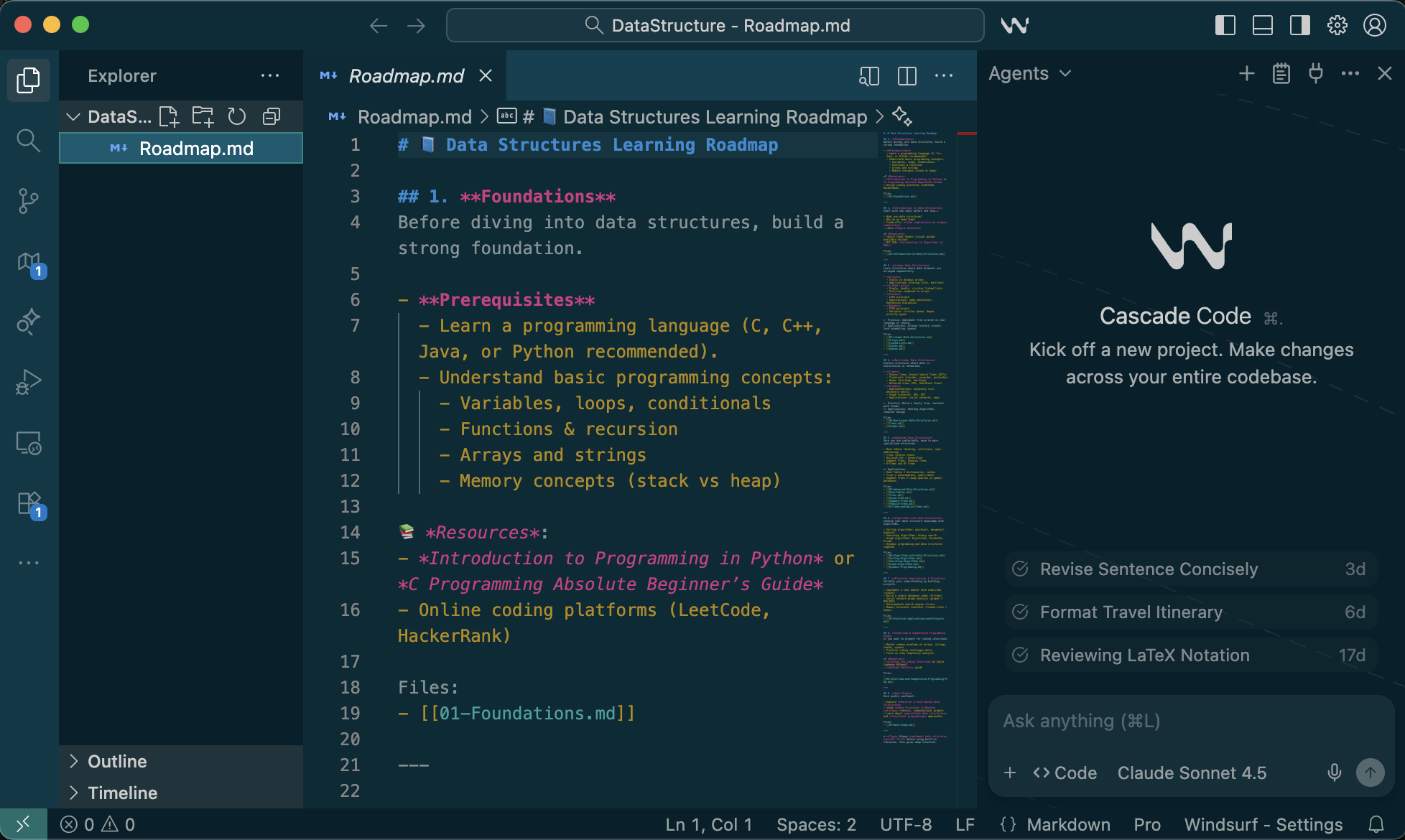Toggle the bottom panel visibility

point(1262,25)
